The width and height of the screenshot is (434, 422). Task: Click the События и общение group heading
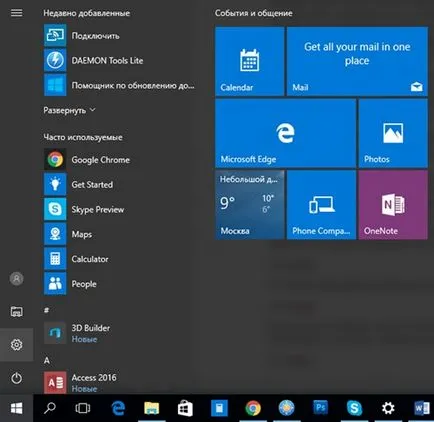[x=253, y=13]
